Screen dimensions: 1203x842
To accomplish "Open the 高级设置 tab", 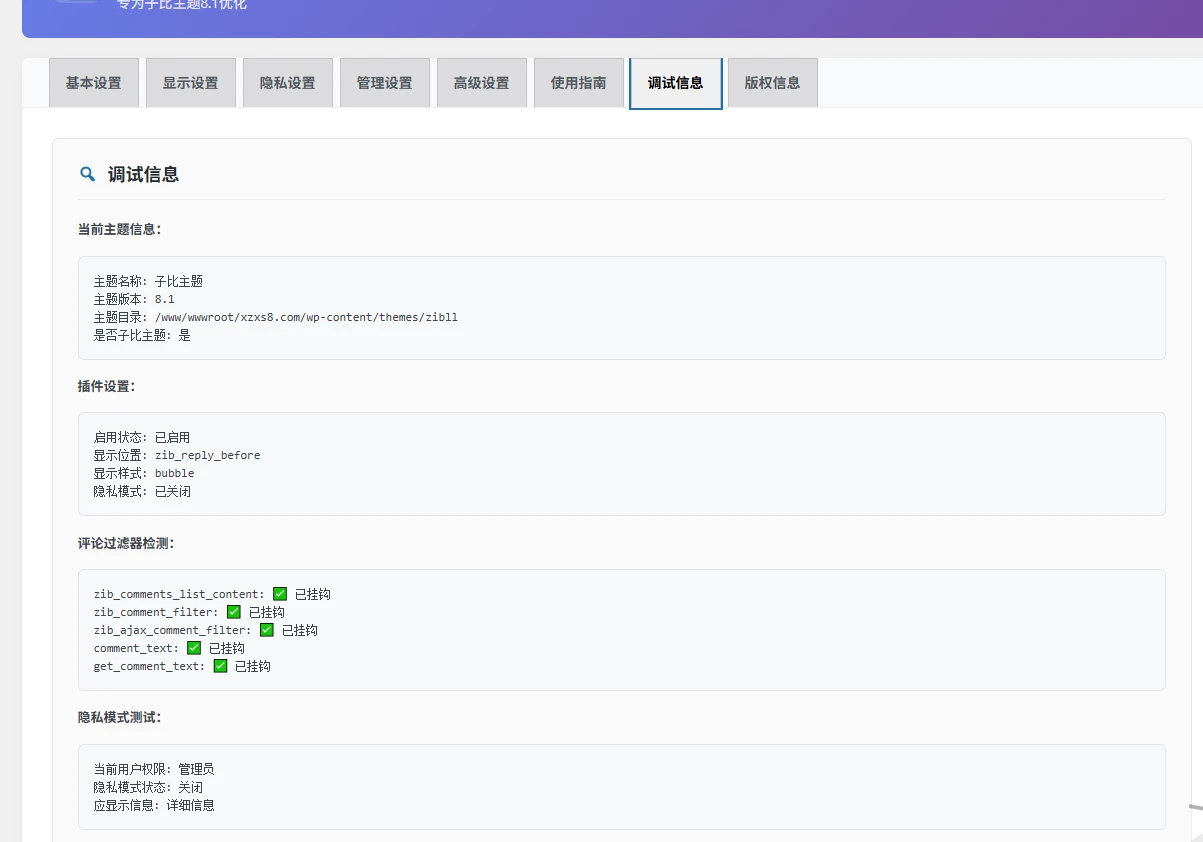I will pyautogui.click(x=482, y=83).
